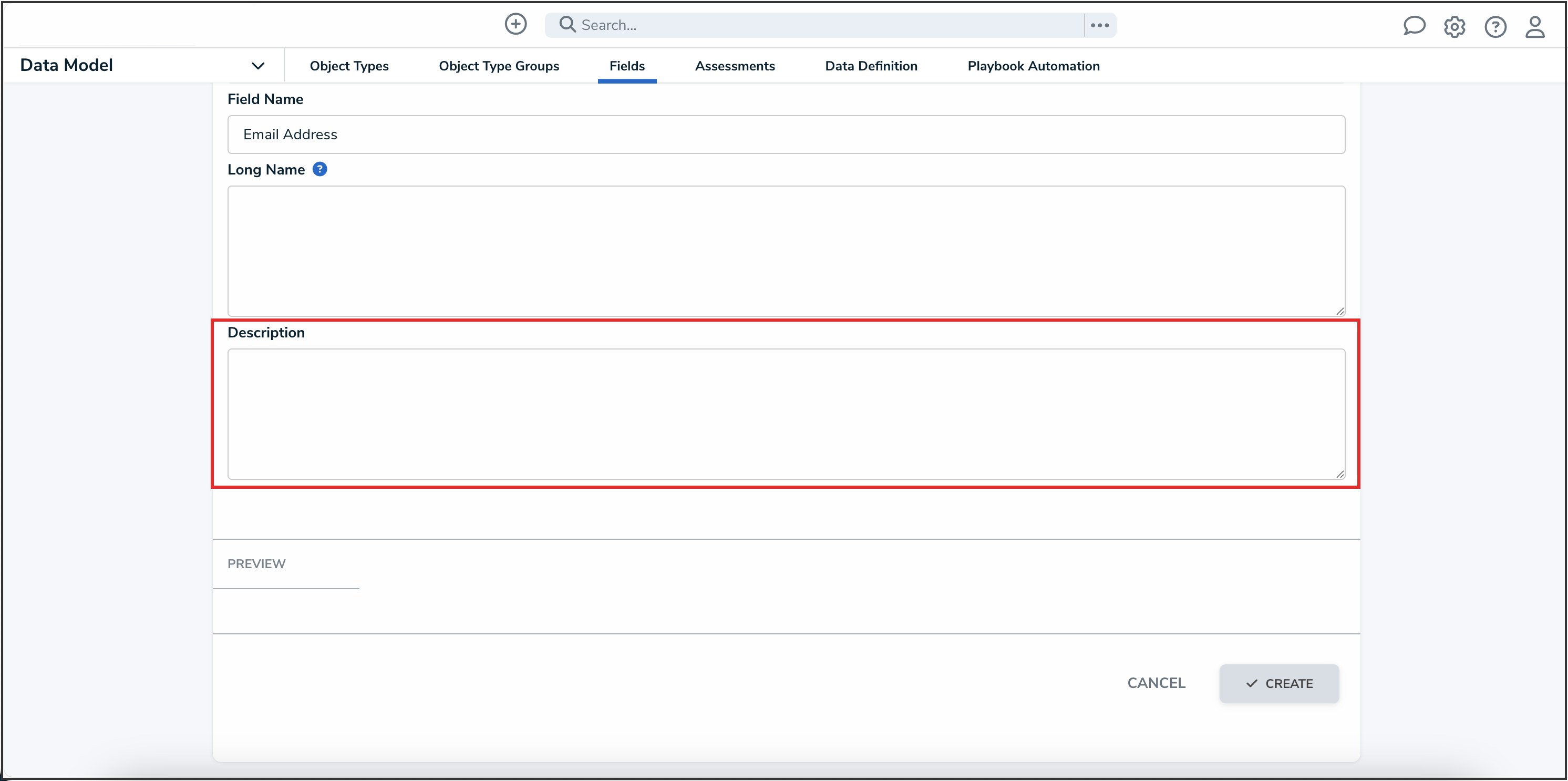The height and width of the screenshot is (781, 1568).
Task: Click the Field Name input showing Email Address
Action: (x=785, y=134)
